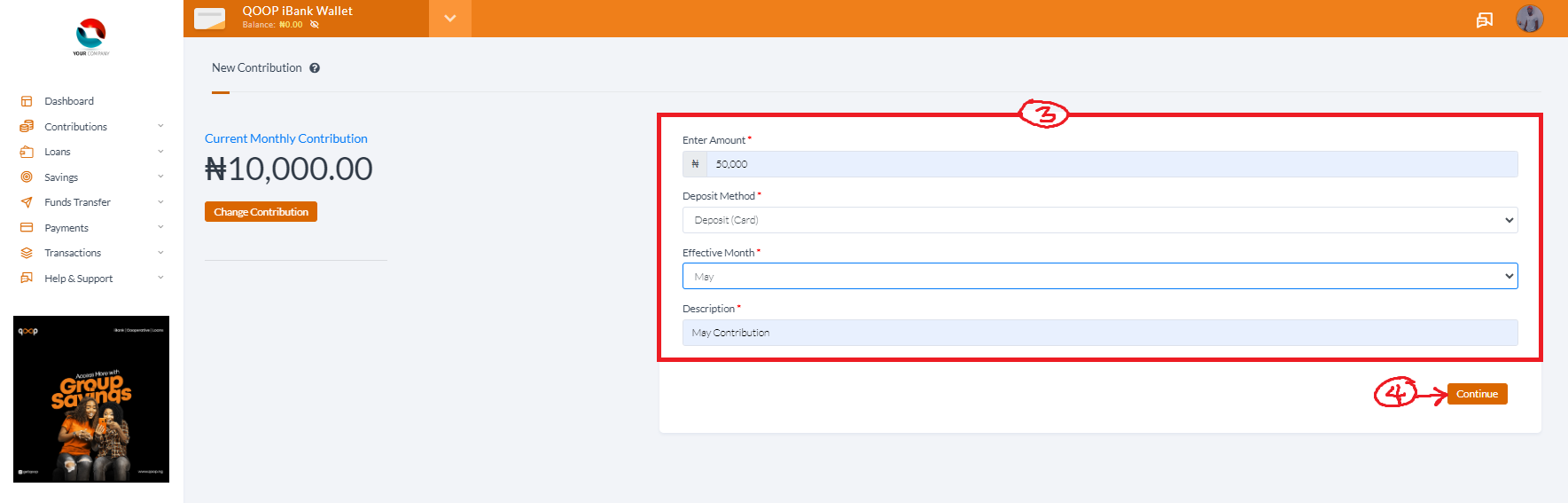Click the Balance ₦0.00 text
Viewport: 1568px width, 503px height.
pos(272,25)
